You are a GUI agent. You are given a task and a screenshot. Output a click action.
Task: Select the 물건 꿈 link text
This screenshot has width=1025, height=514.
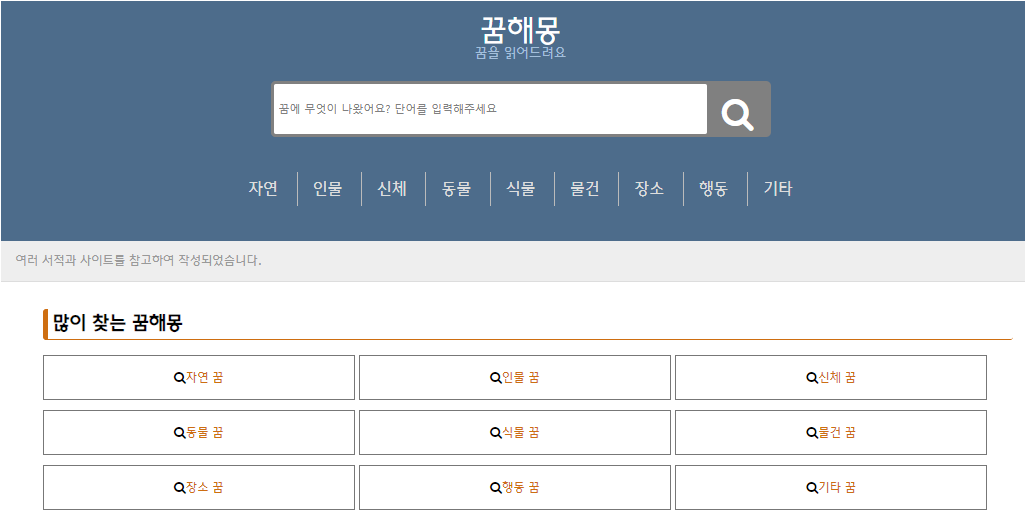pos(837,433)
